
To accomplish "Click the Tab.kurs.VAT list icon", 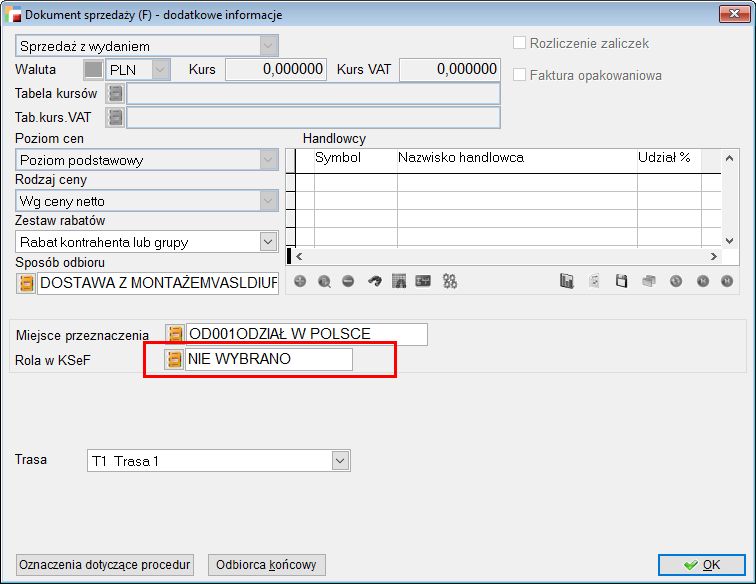I will click(116, 118).
